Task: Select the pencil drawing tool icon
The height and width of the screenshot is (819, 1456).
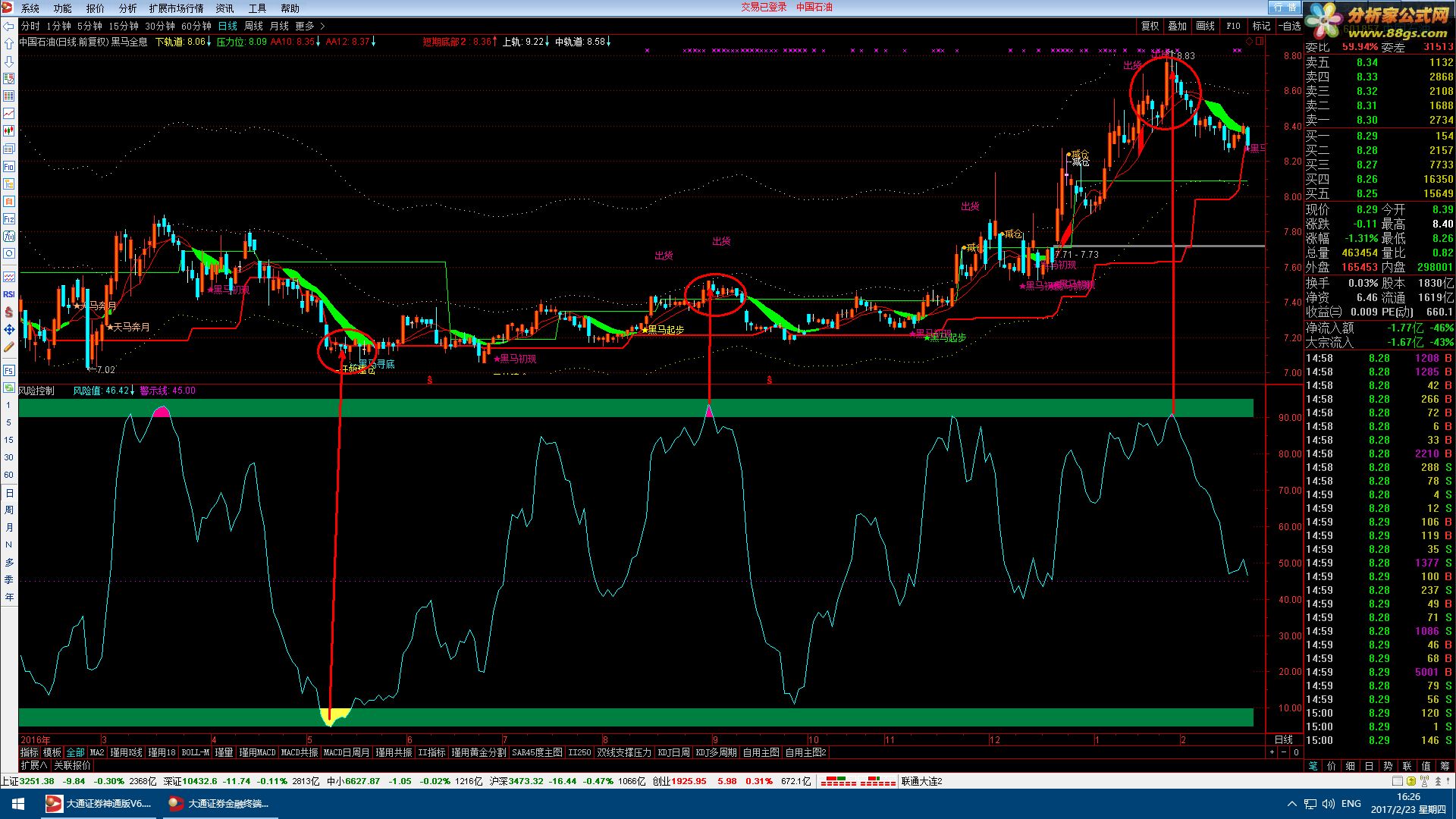Action: point(9,347)
